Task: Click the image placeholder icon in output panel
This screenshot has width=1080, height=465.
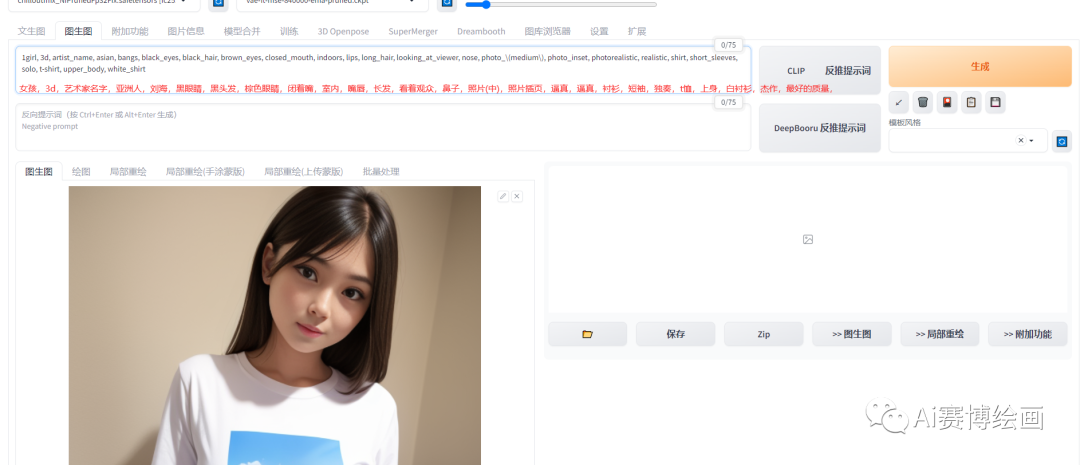Action: pos(808,239)
